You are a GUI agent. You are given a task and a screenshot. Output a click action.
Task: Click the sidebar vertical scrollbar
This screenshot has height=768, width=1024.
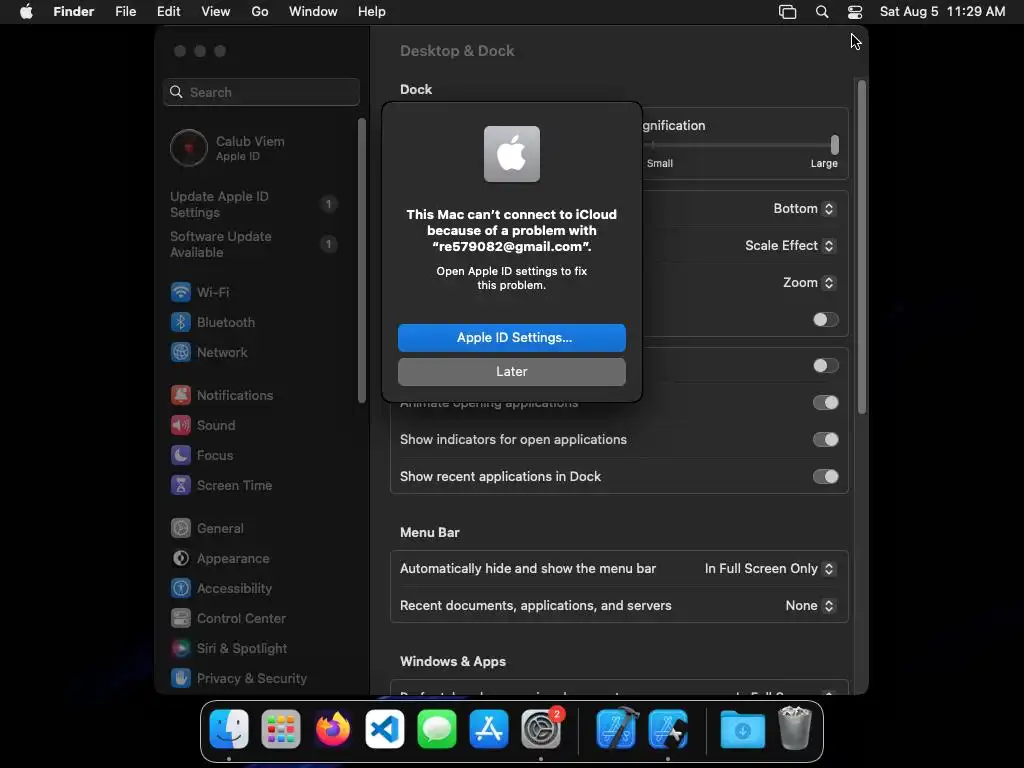click(362, 261)
